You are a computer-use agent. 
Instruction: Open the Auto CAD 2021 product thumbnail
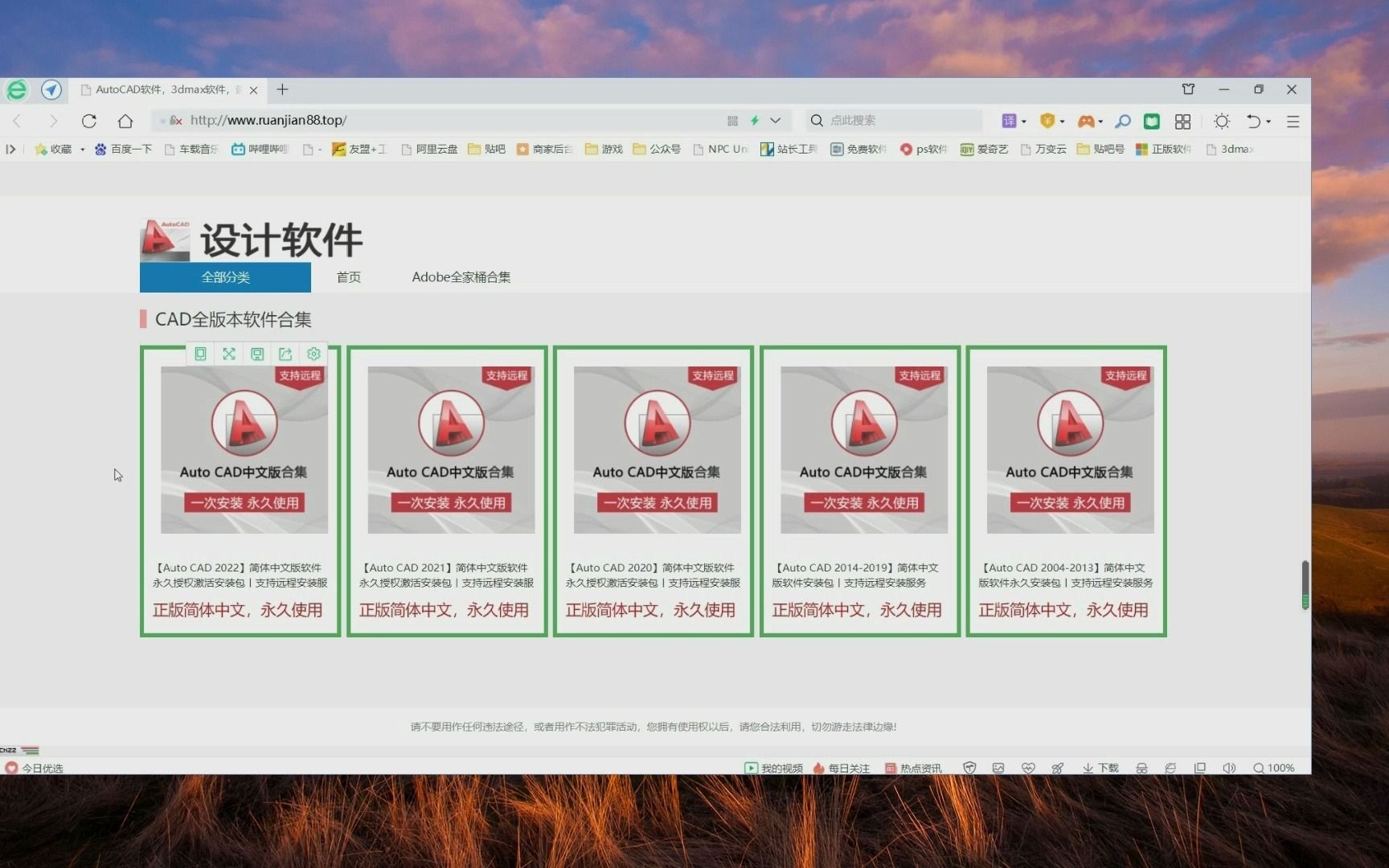point(451,450)
